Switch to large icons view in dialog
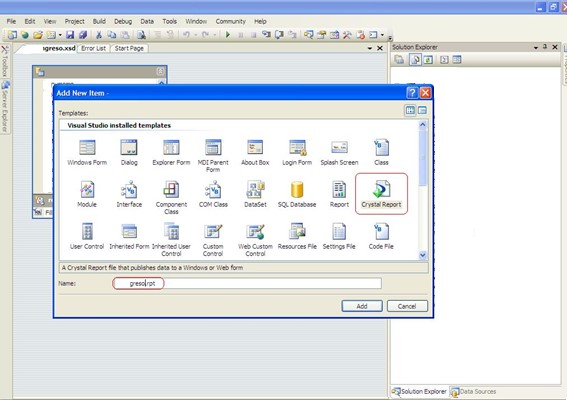The width and height of the screenshot is (567, 400). (410, 110)
